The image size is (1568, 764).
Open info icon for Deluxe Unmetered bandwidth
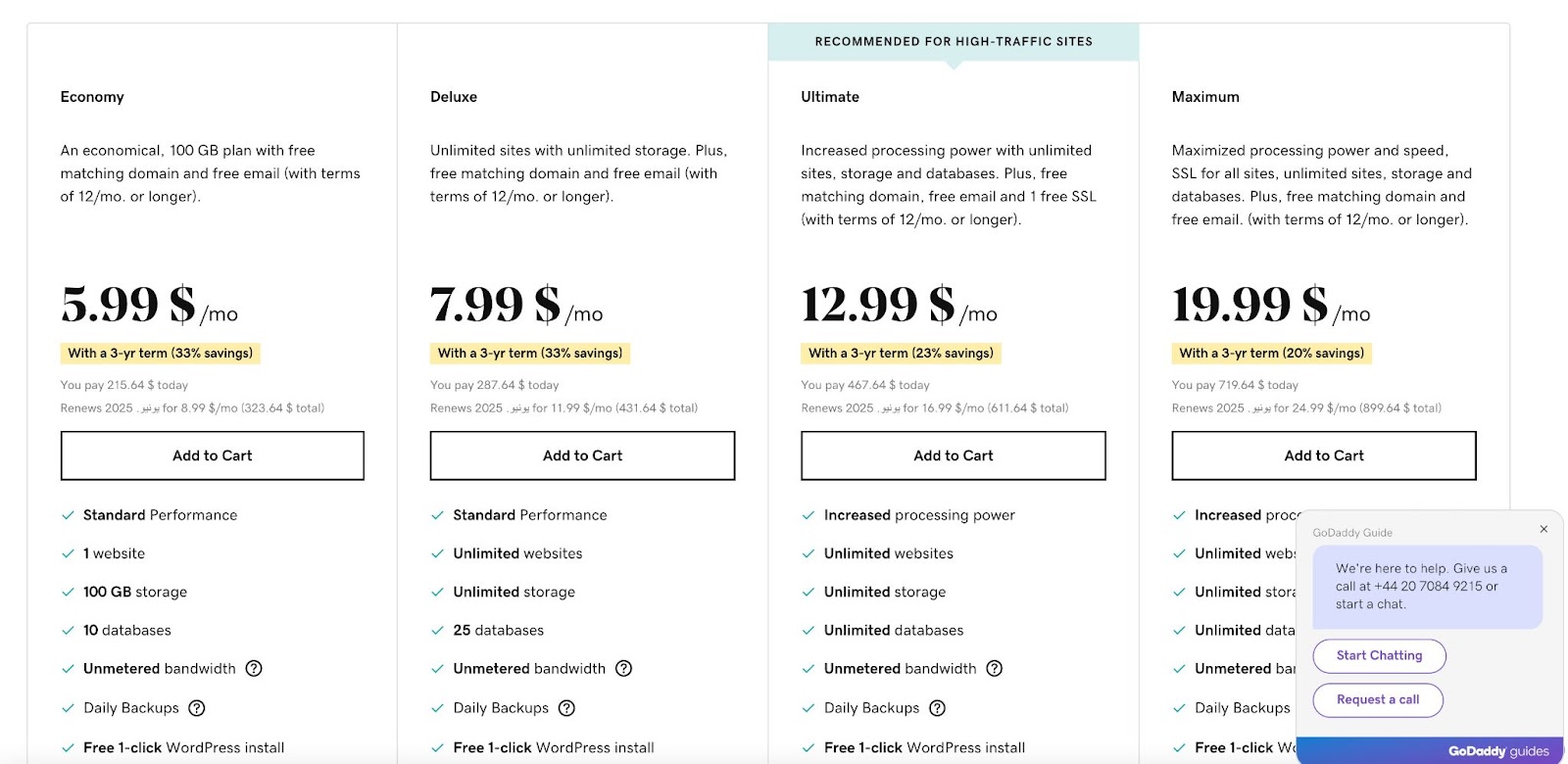[624, 669]
